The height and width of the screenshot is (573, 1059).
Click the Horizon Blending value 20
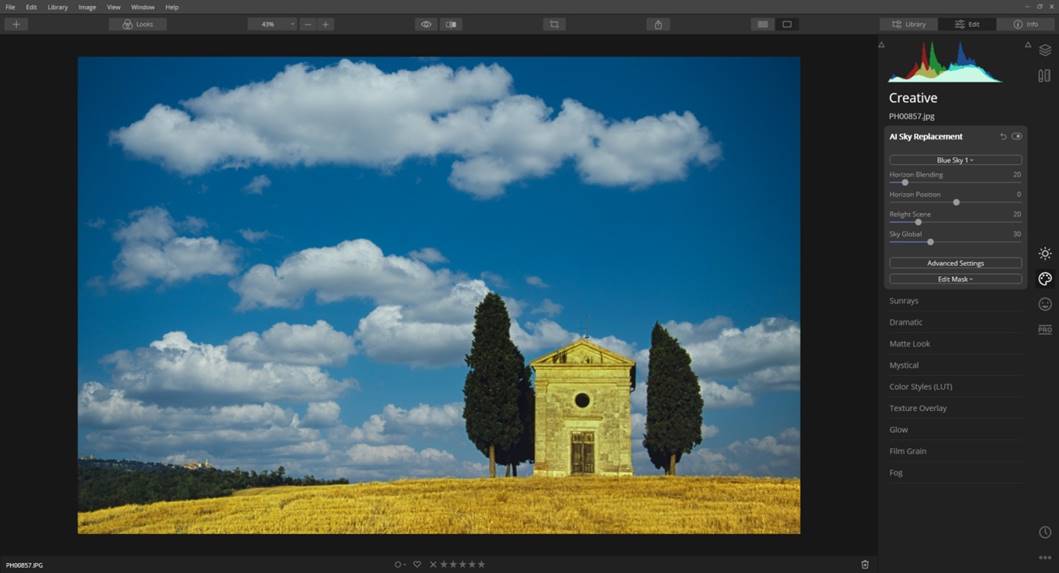coord(1017,174)
